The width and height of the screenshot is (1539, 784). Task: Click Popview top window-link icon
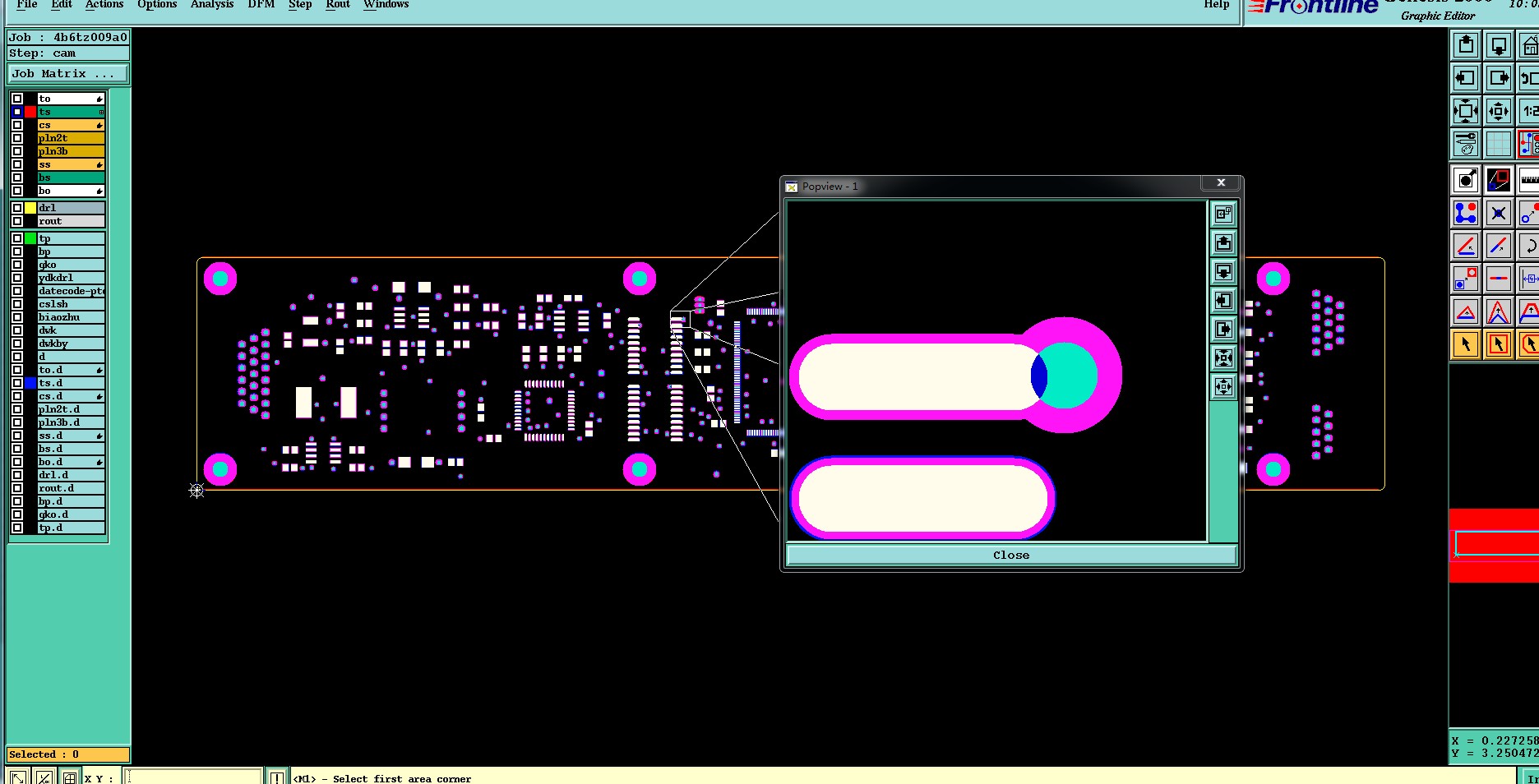click(1223, 214)
